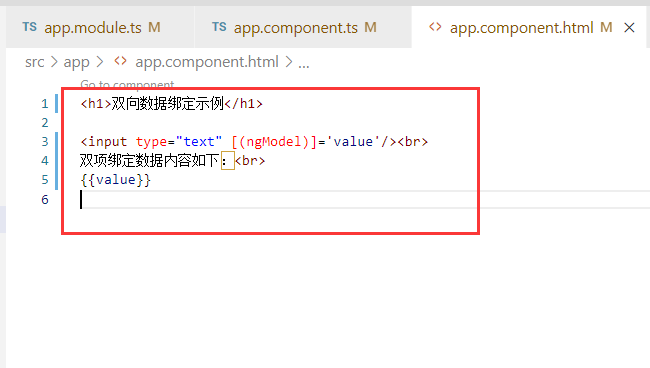Click line number 3 in gutter
Screen dimensions: 650x368
45,142
